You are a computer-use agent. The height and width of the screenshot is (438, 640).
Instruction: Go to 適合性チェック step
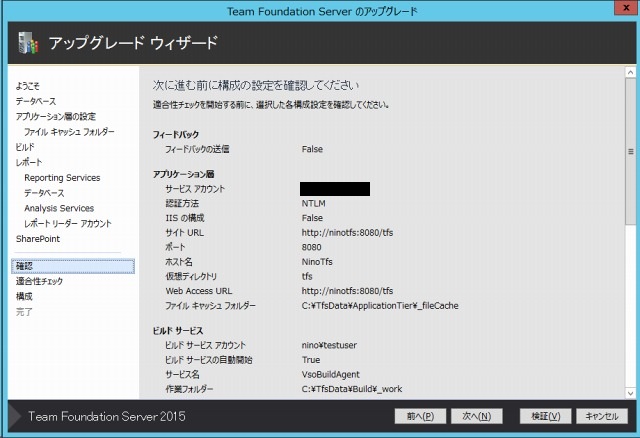point(39,281)
